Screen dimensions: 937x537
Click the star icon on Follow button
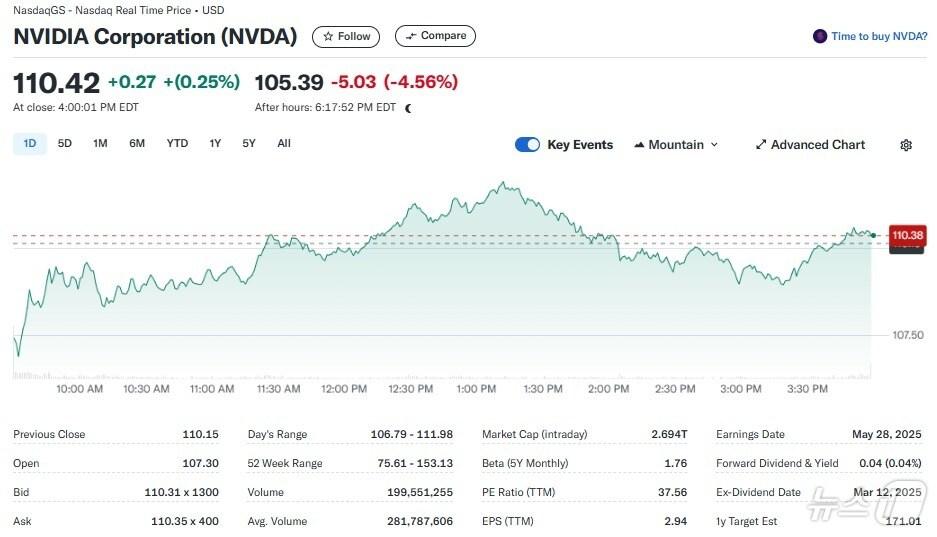tap(328, 36)
